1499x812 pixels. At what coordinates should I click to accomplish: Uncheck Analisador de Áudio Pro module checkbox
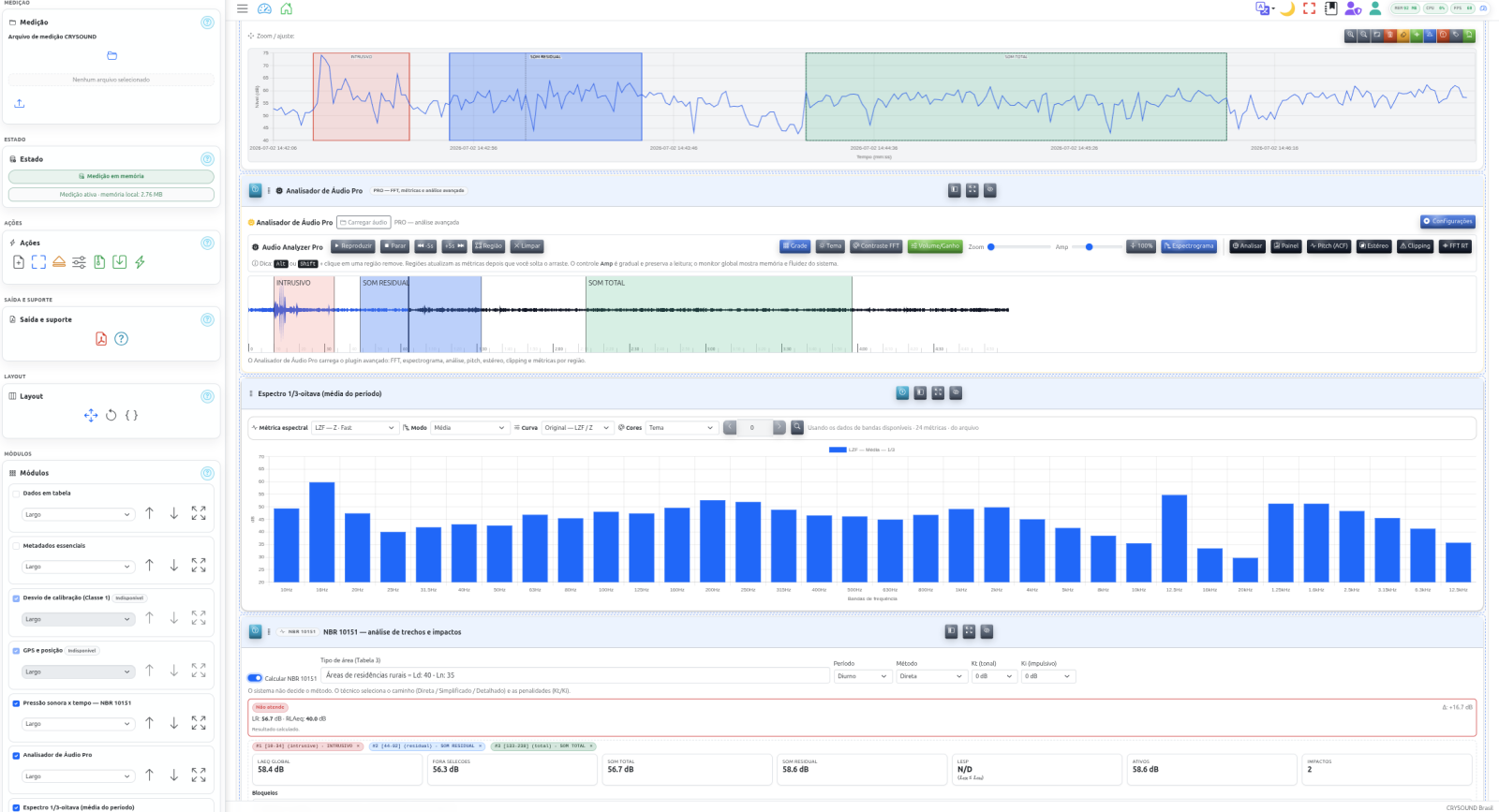[x=16, y=755]
